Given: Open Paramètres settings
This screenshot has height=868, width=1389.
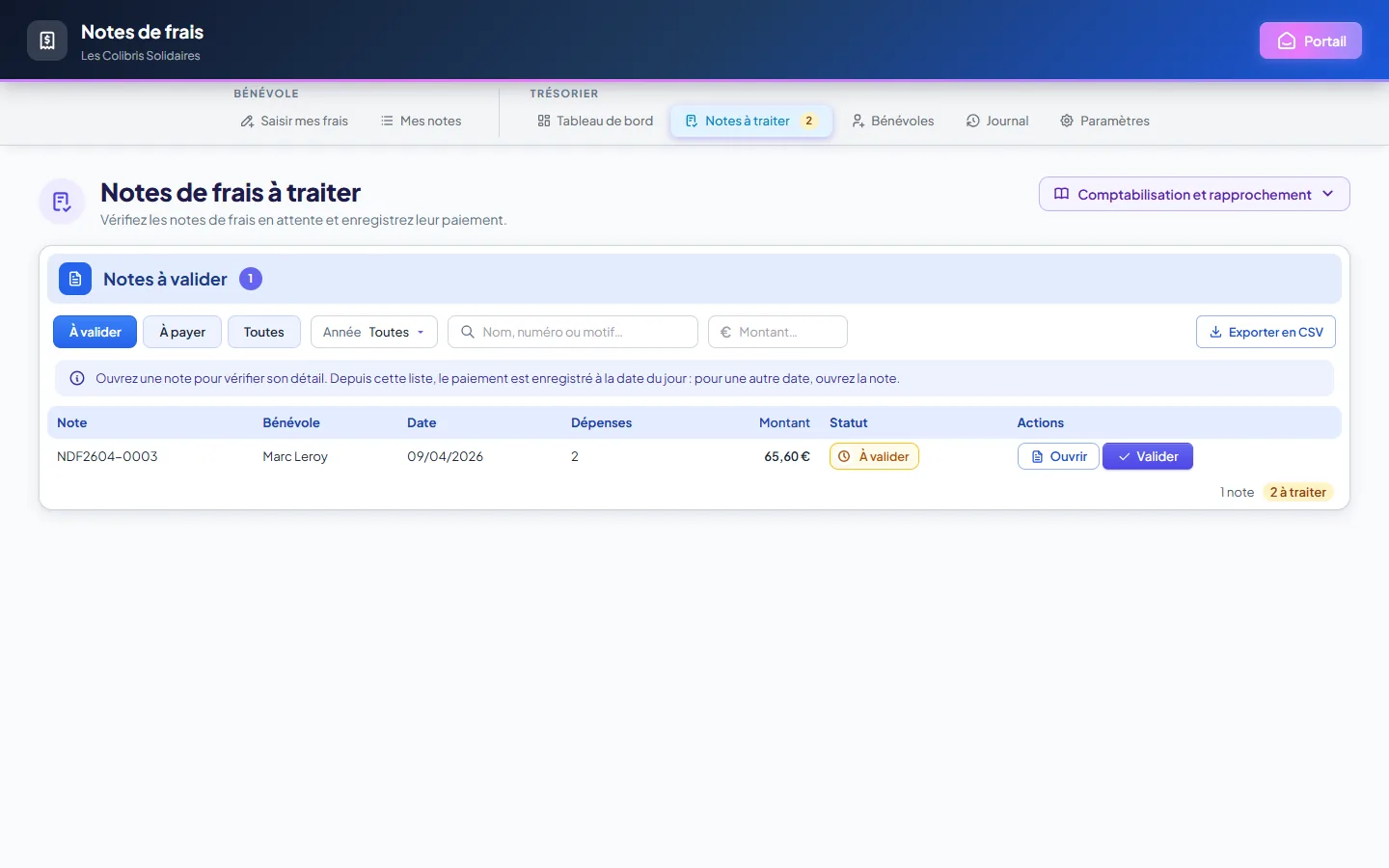Looking at the screenshot, I should click(x=1104, y=121).
